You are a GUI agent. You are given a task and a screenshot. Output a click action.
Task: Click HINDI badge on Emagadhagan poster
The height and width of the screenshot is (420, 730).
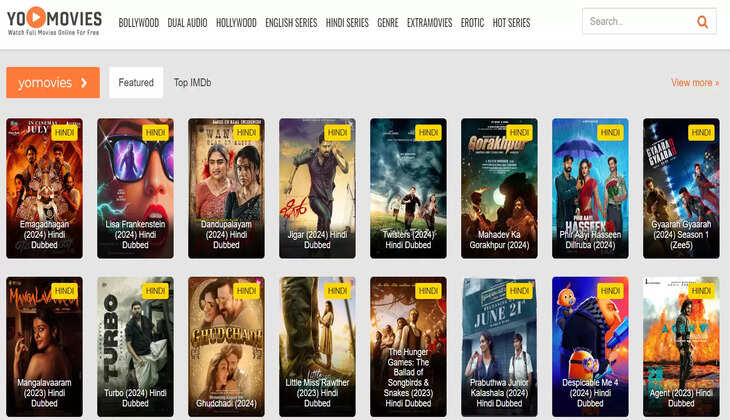click(65, 132)
